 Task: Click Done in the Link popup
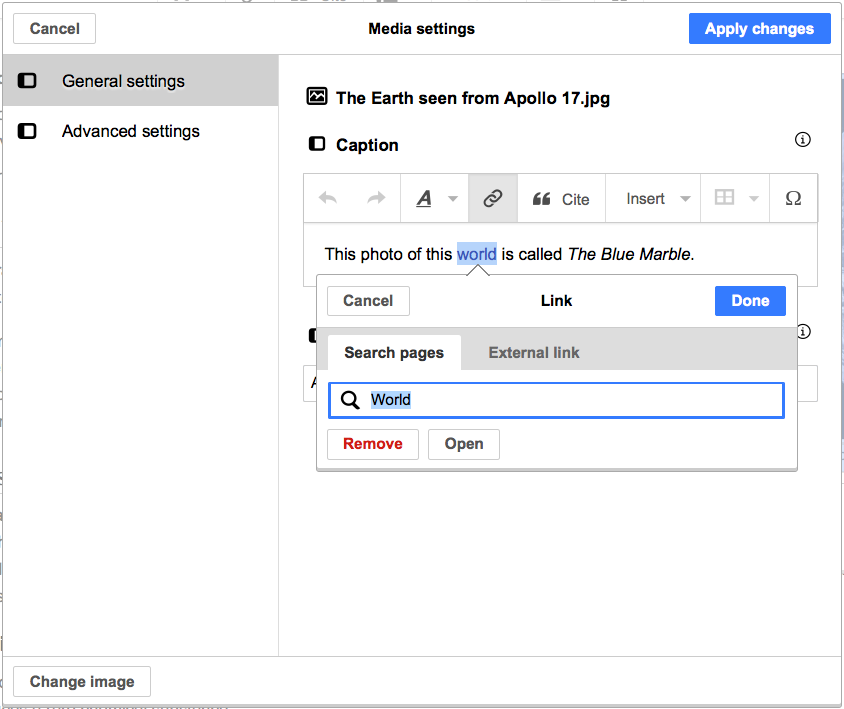point(750,301)
